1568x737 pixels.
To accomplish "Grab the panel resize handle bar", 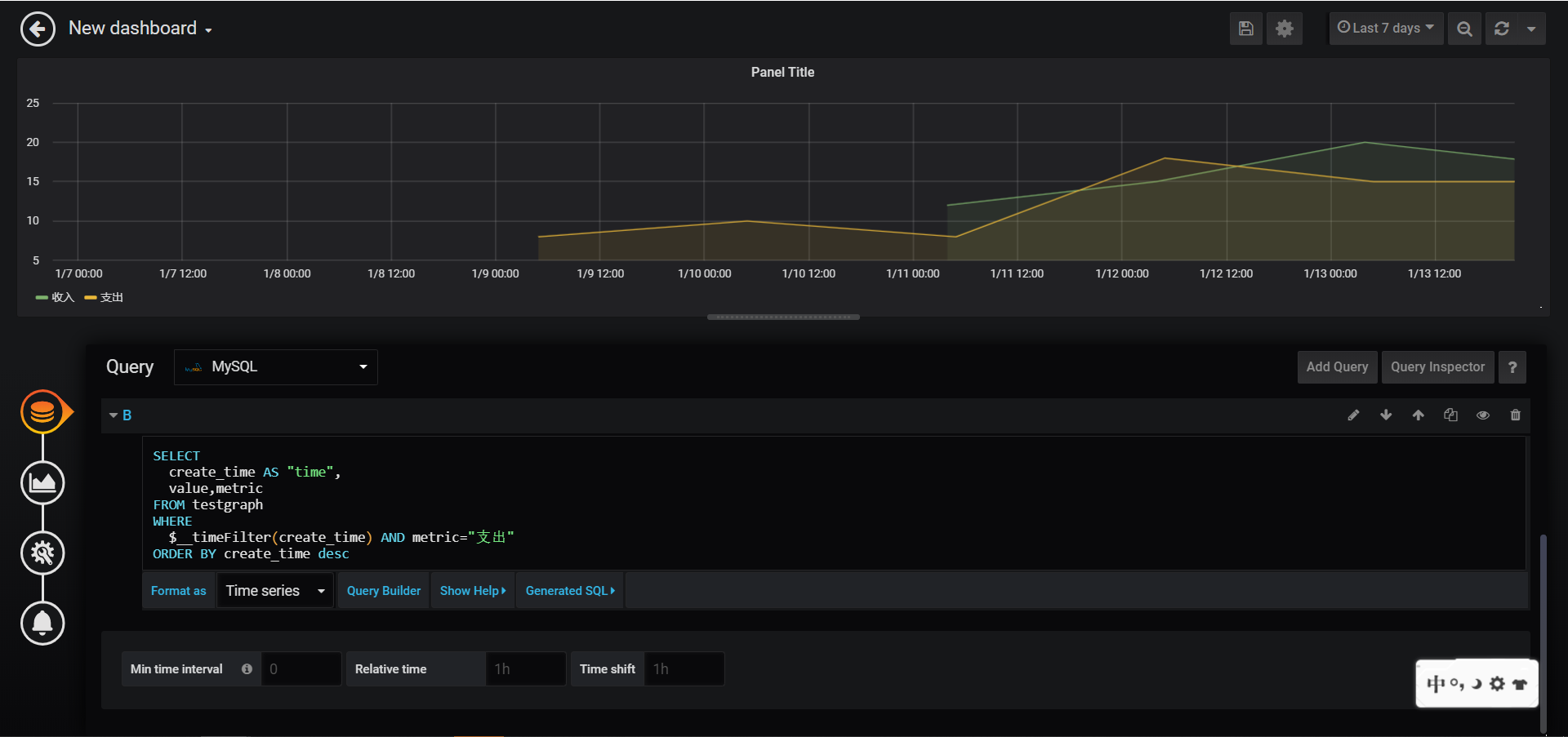I will [x=783, y=317].
